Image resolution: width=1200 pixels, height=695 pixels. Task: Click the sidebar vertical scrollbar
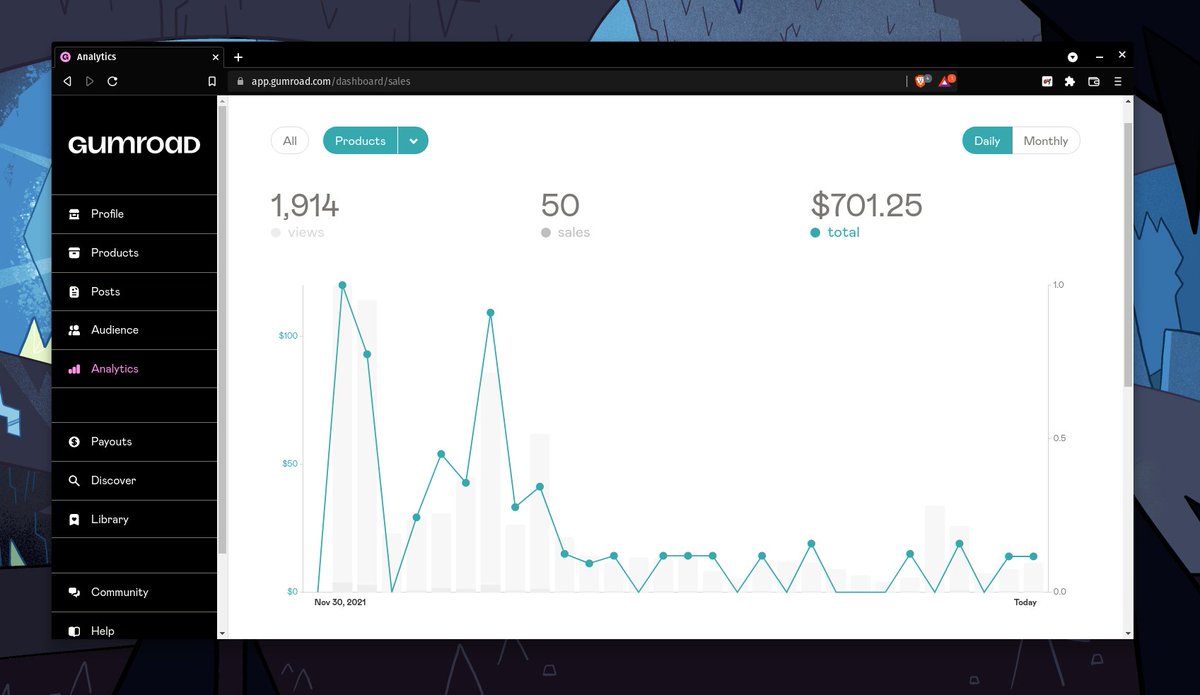point(223,330)
